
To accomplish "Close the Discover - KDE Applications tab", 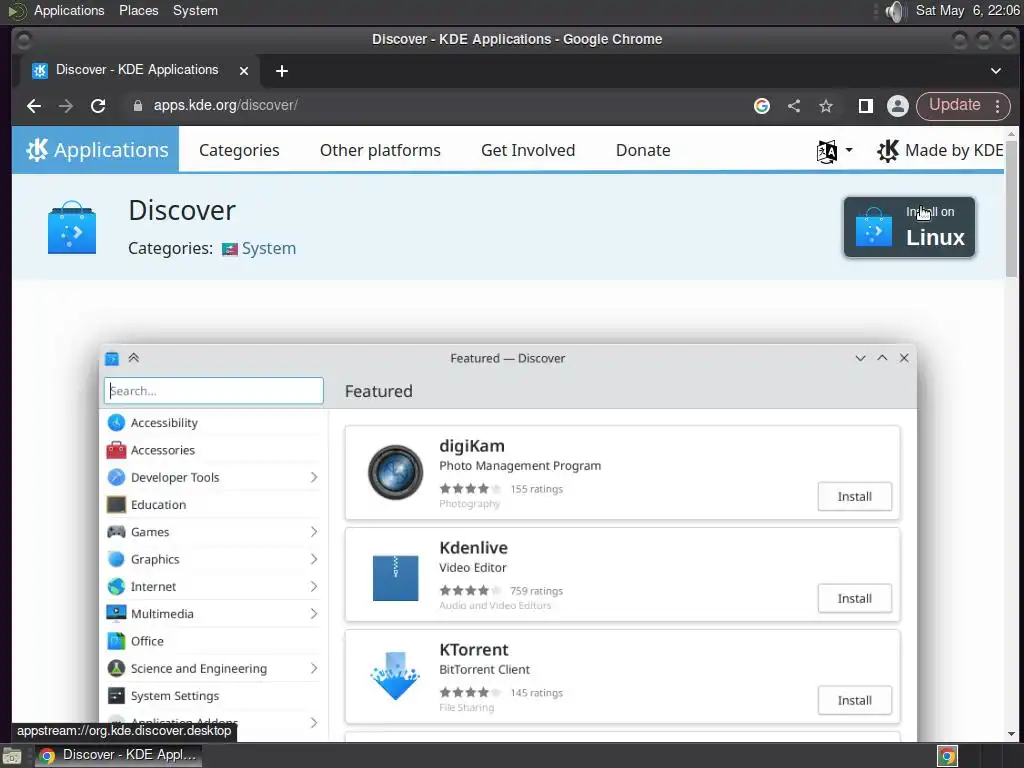I will 244,71.
